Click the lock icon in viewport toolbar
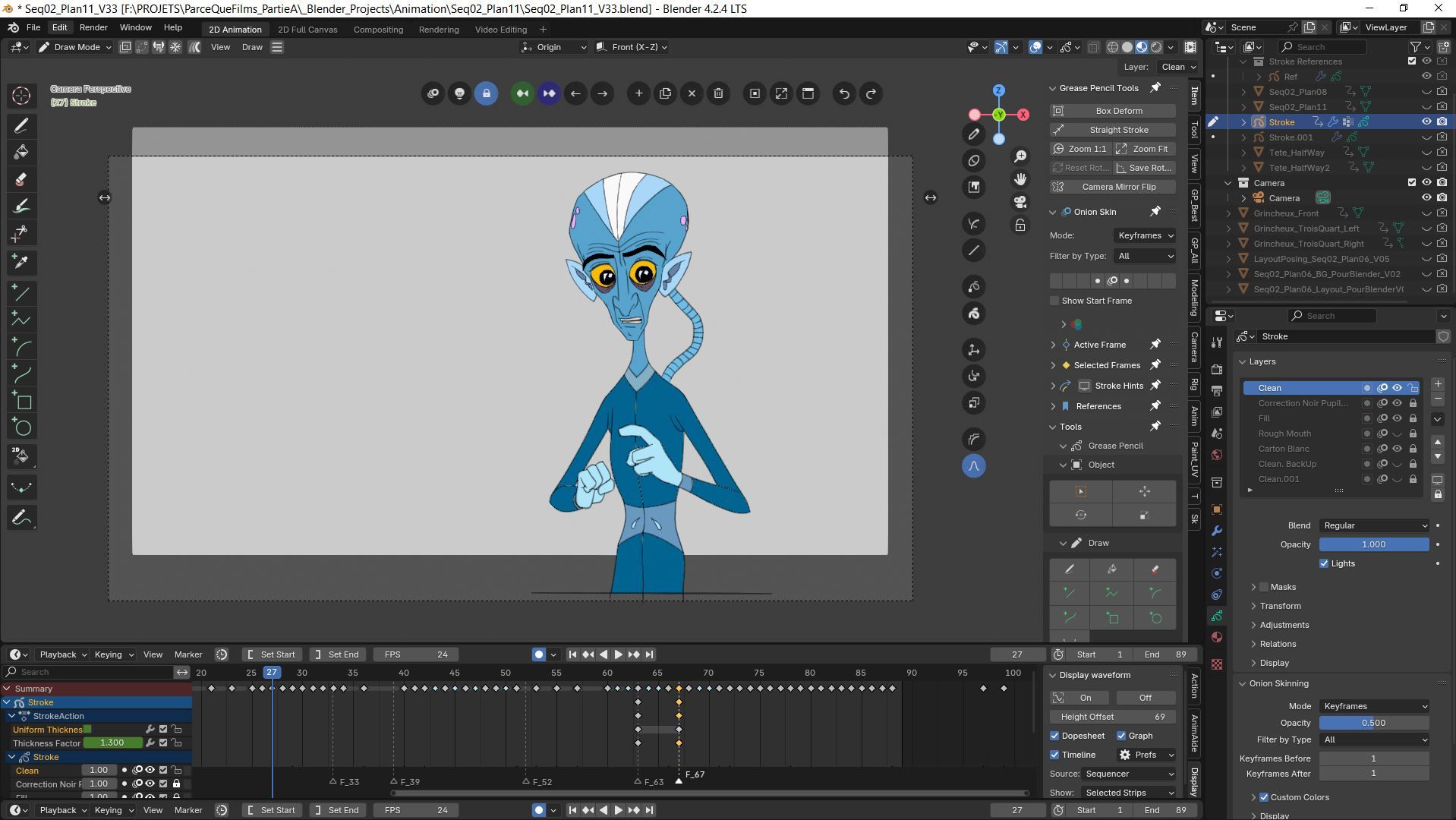Viewport: 1456px width, 820px height. click(487, 93)
